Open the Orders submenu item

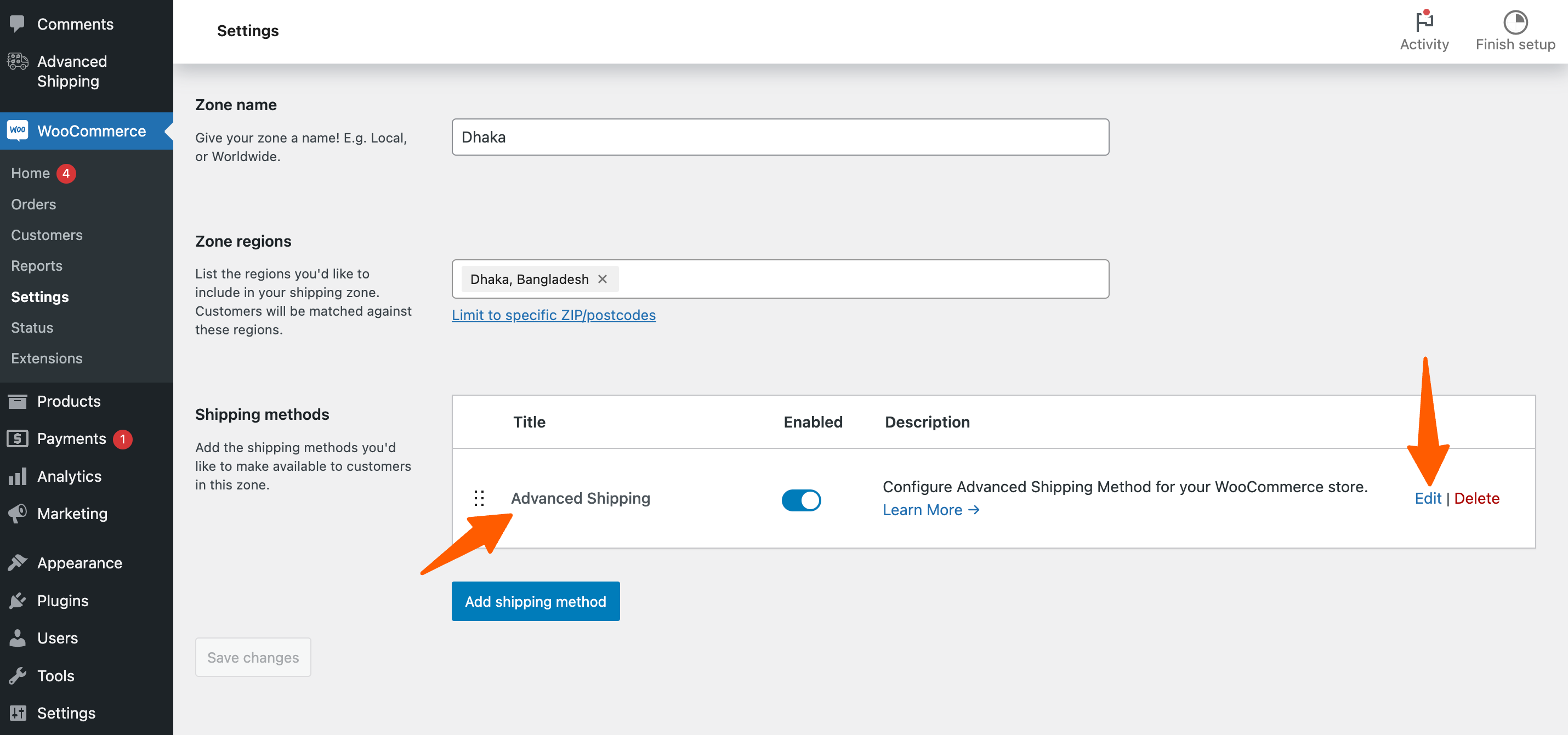[x=33, y=204]
